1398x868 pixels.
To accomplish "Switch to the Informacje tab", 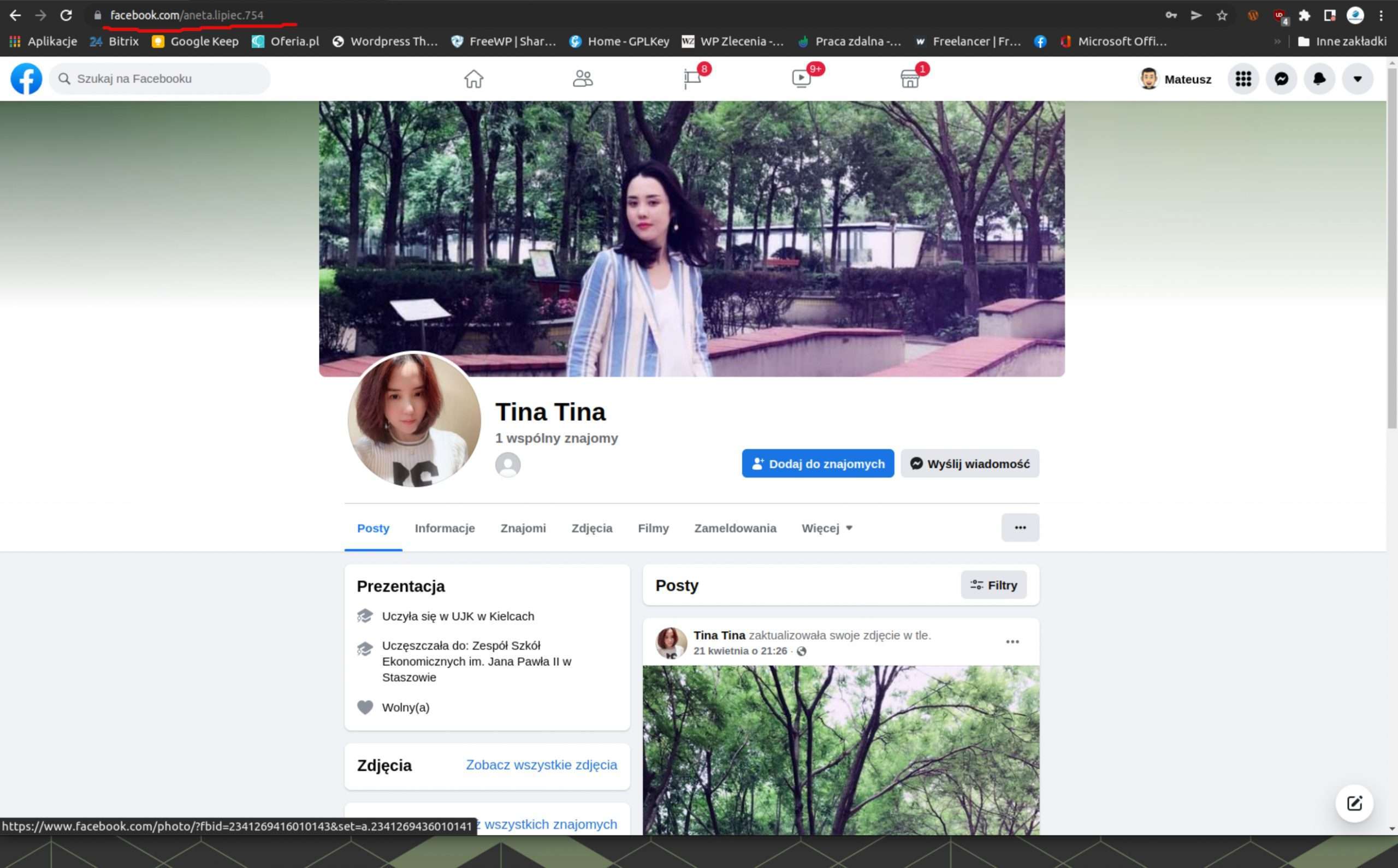I will (445, 528).
